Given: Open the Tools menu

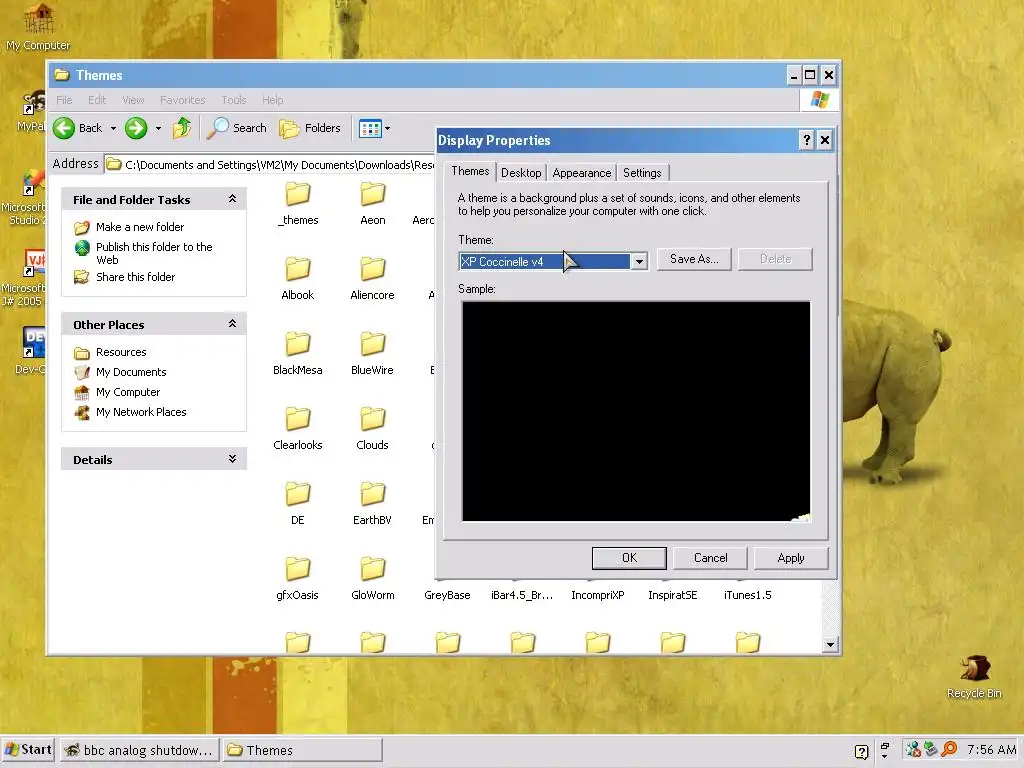Looking at the screenshot, I should 233,100.
